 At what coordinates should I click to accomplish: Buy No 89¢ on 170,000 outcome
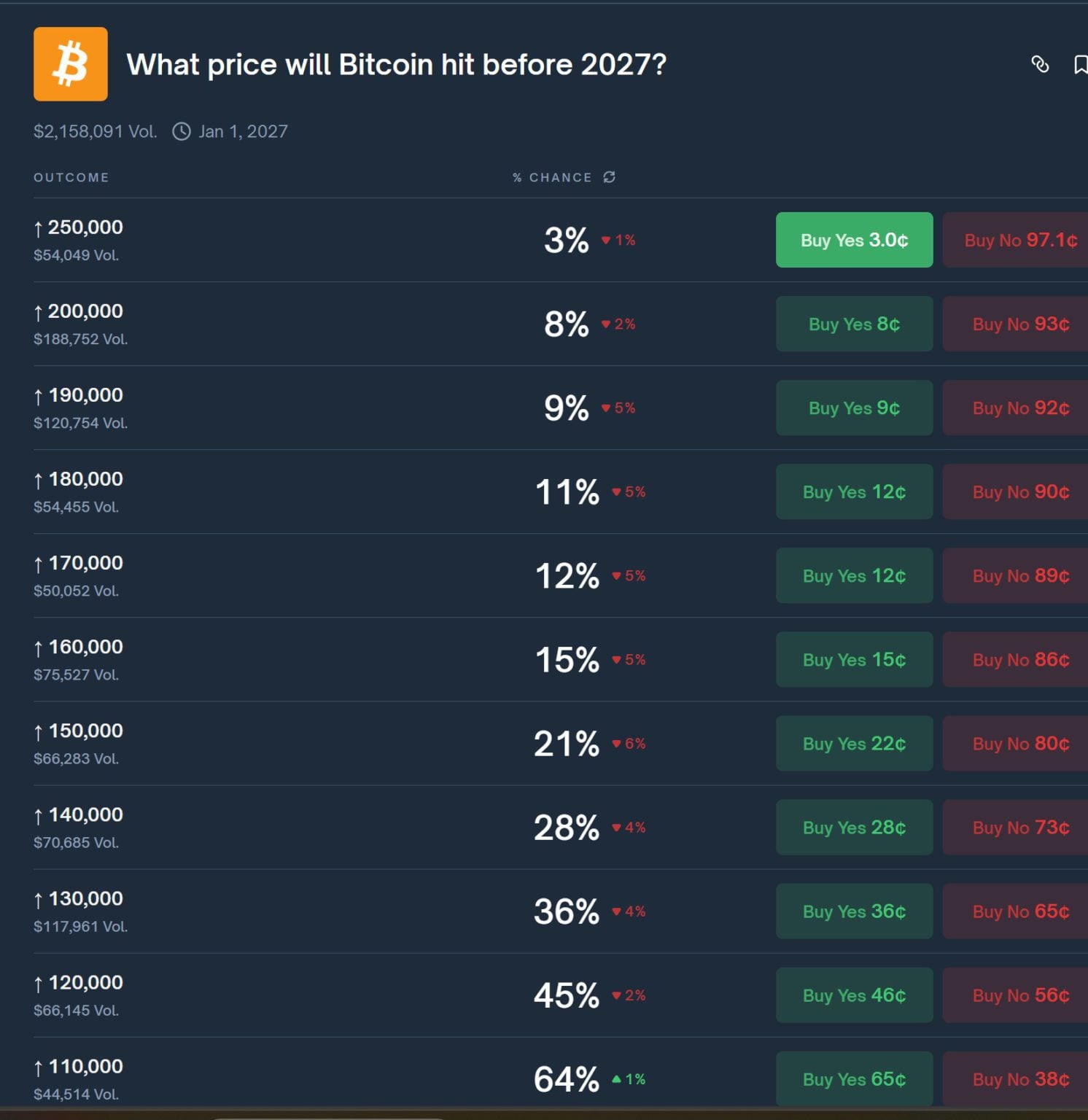(1019, 575)
